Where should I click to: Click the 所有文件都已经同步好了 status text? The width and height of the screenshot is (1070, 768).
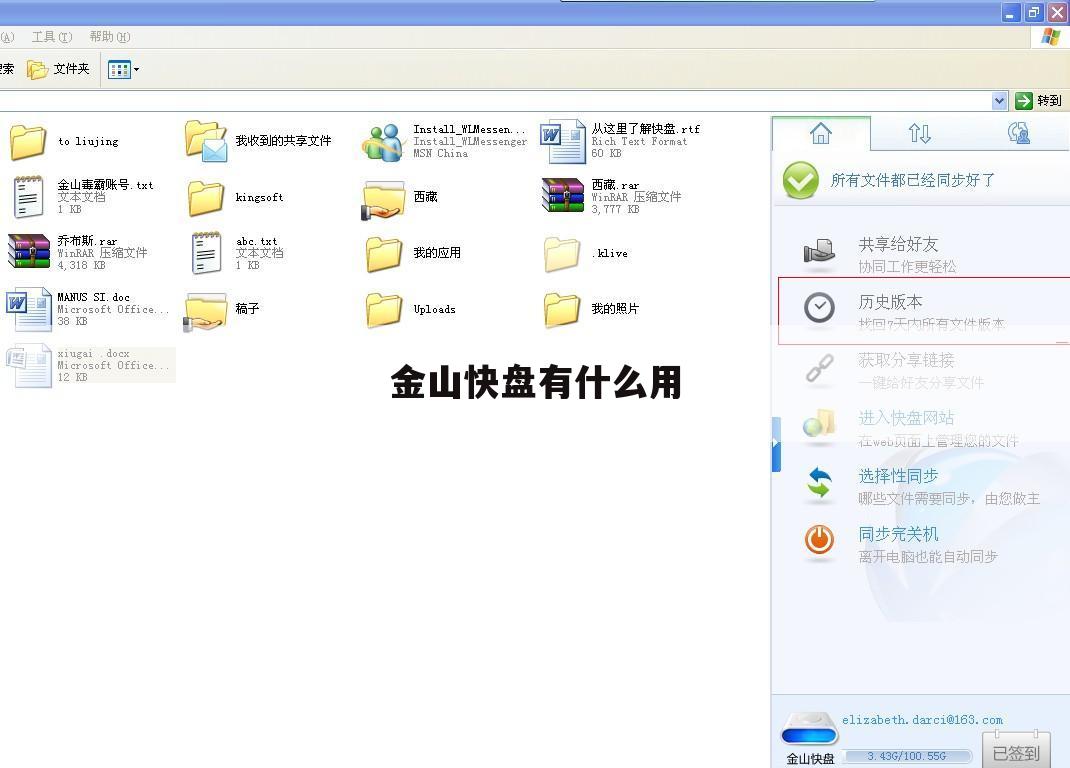point(912,180)
